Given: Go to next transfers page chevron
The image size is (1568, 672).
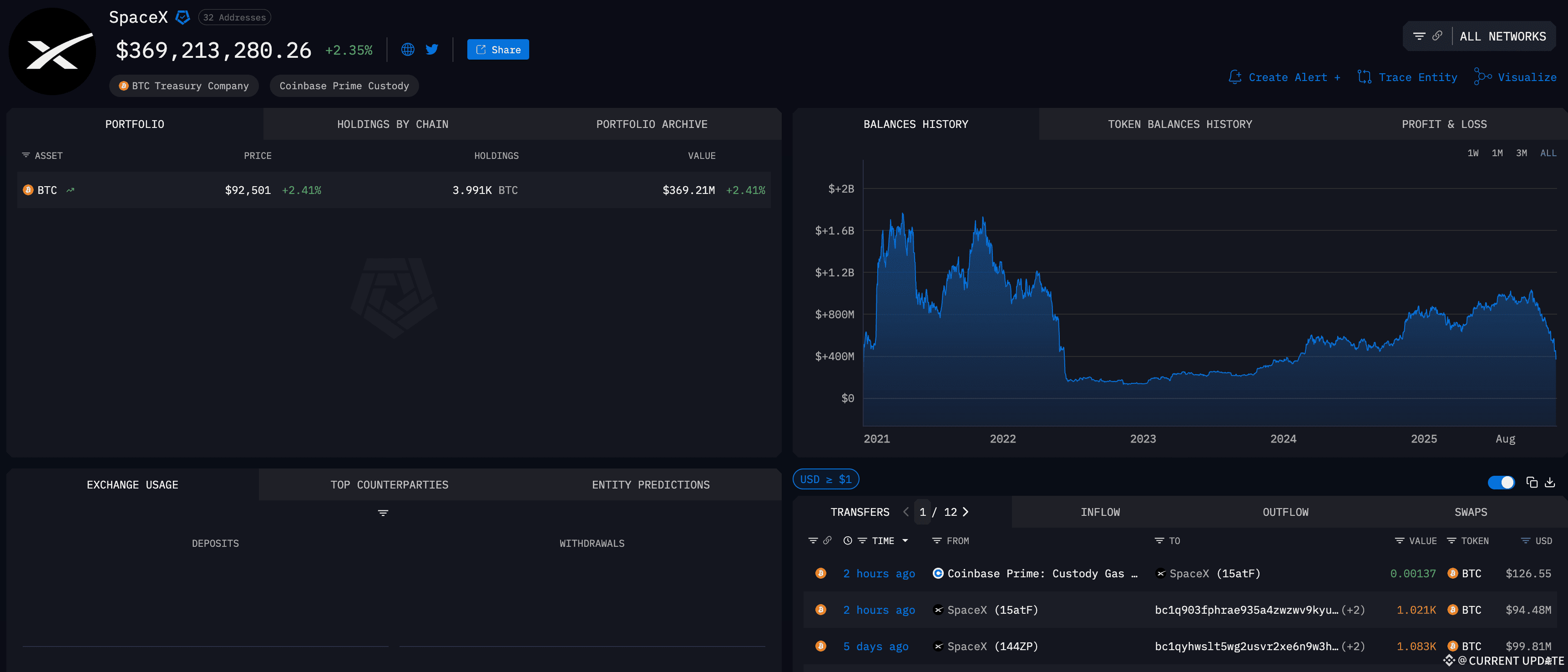Looking at the screenshot, I should pyautogui.click(x=966, y=512).
